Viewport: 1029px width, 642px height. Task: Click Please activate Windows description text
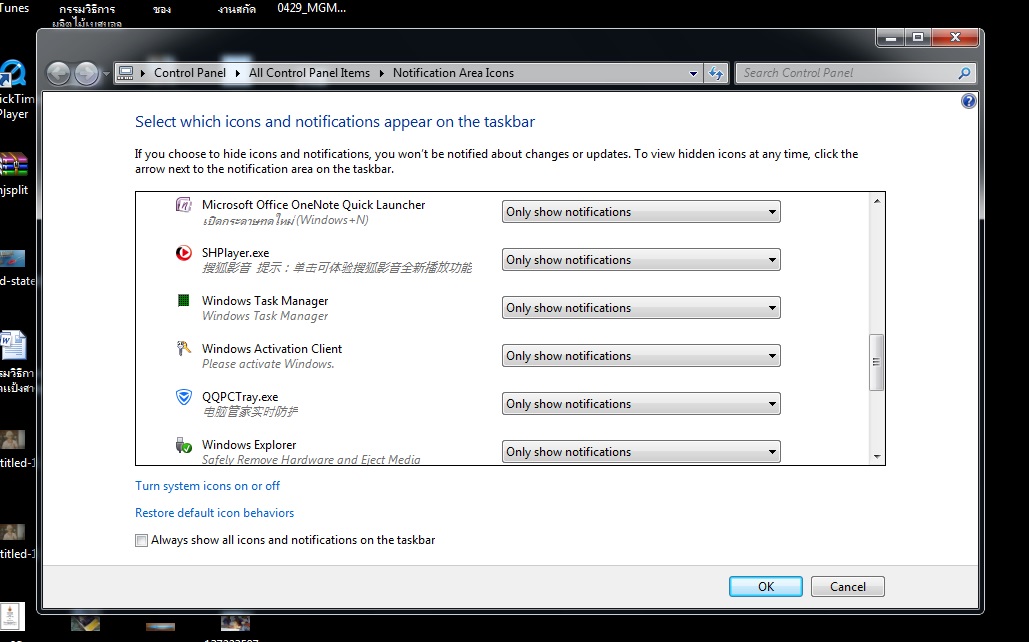[268, 364]
